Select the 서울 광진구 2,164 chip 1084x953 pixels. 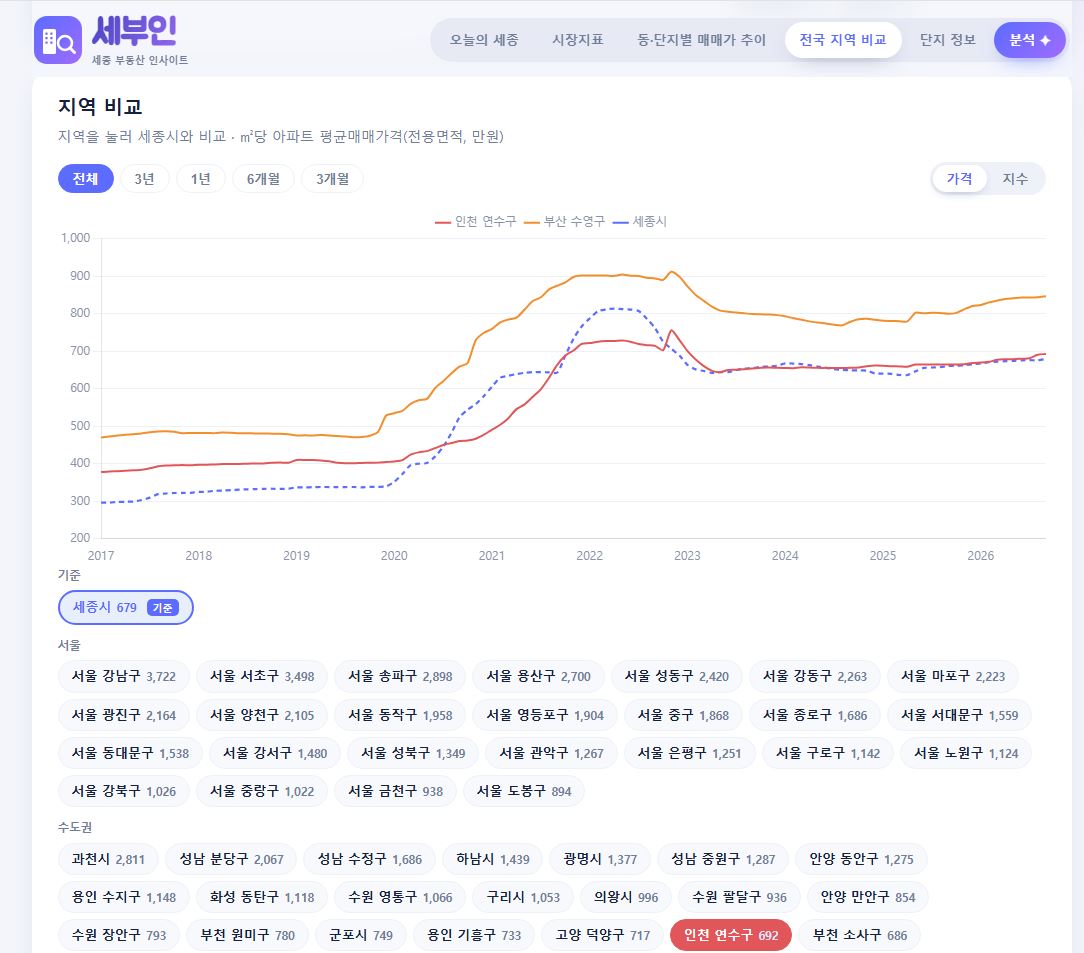point(124,715)
